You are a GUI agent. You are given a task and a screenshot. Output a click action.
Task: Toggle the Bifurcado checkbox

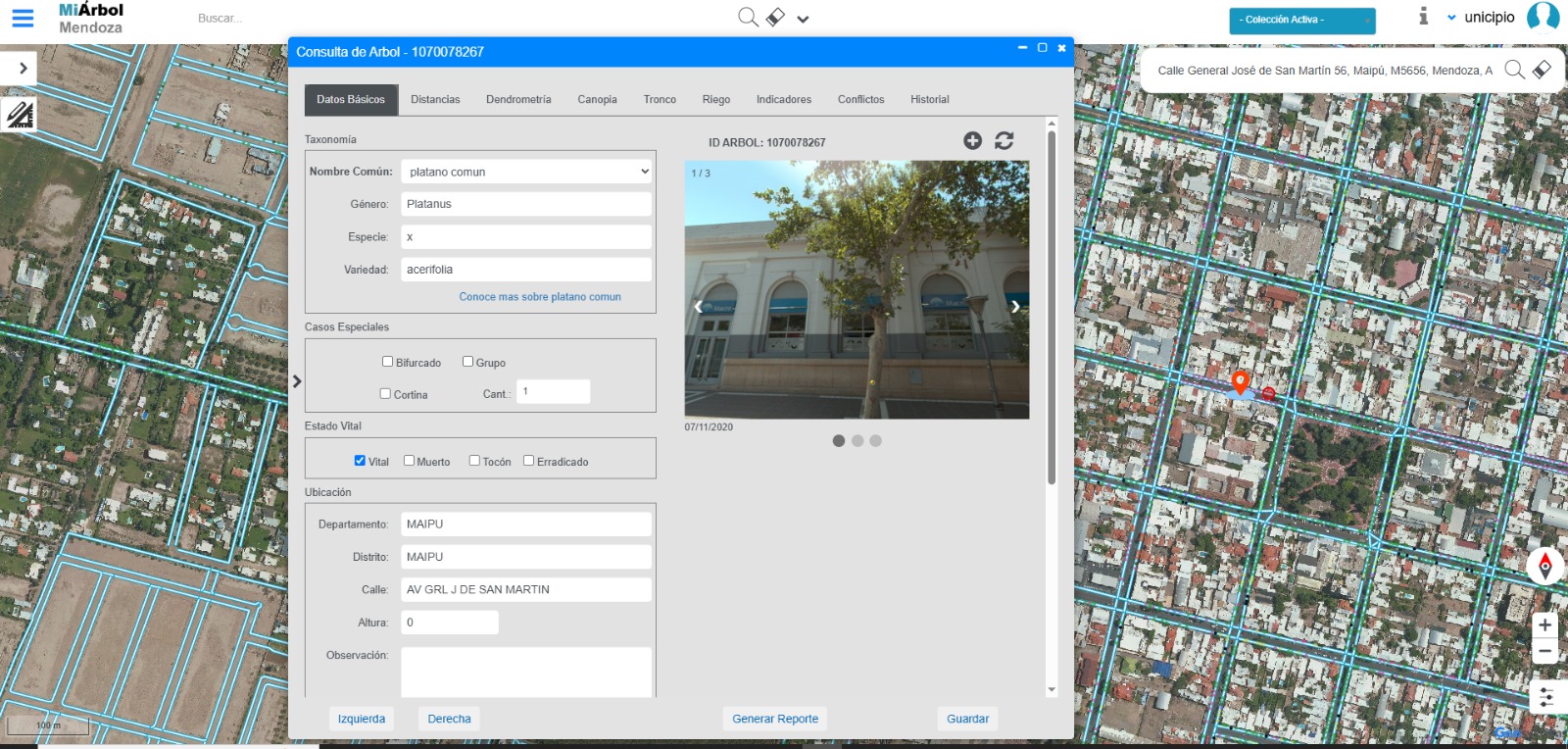click(x=387, y=362)
